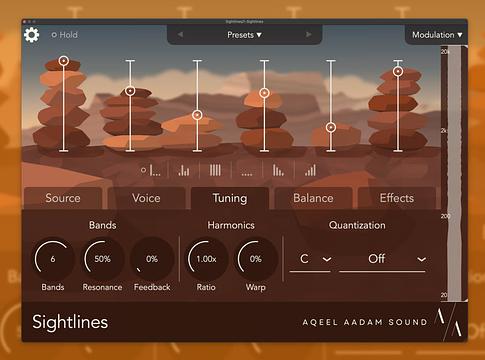
Task: Click the second rock stack's slider handle
Action: [x=130, y=91]
